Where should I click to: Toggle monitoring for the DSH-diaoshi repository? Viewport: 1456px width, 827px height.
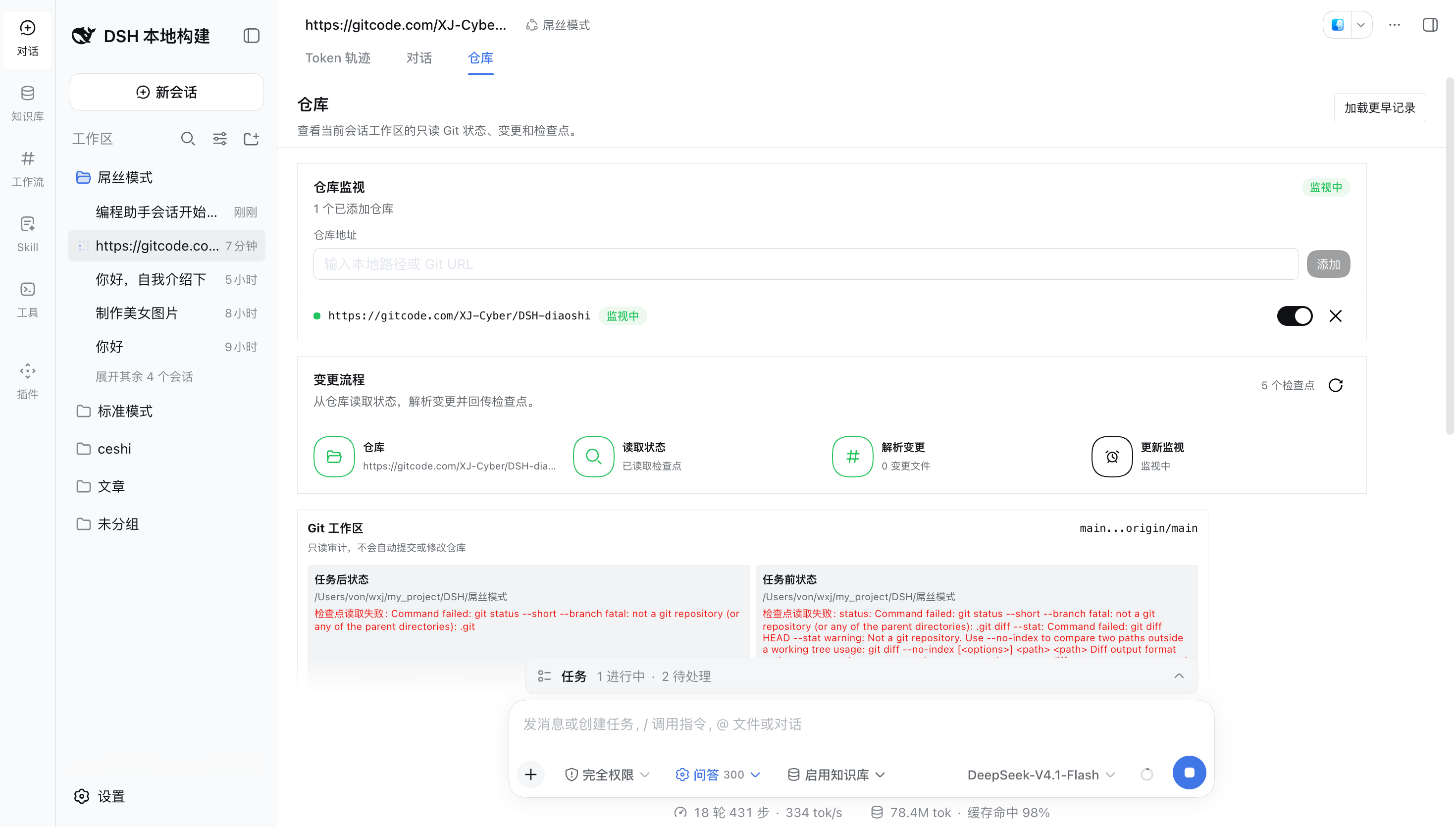pyautogui.click(x=1295, y=316)
